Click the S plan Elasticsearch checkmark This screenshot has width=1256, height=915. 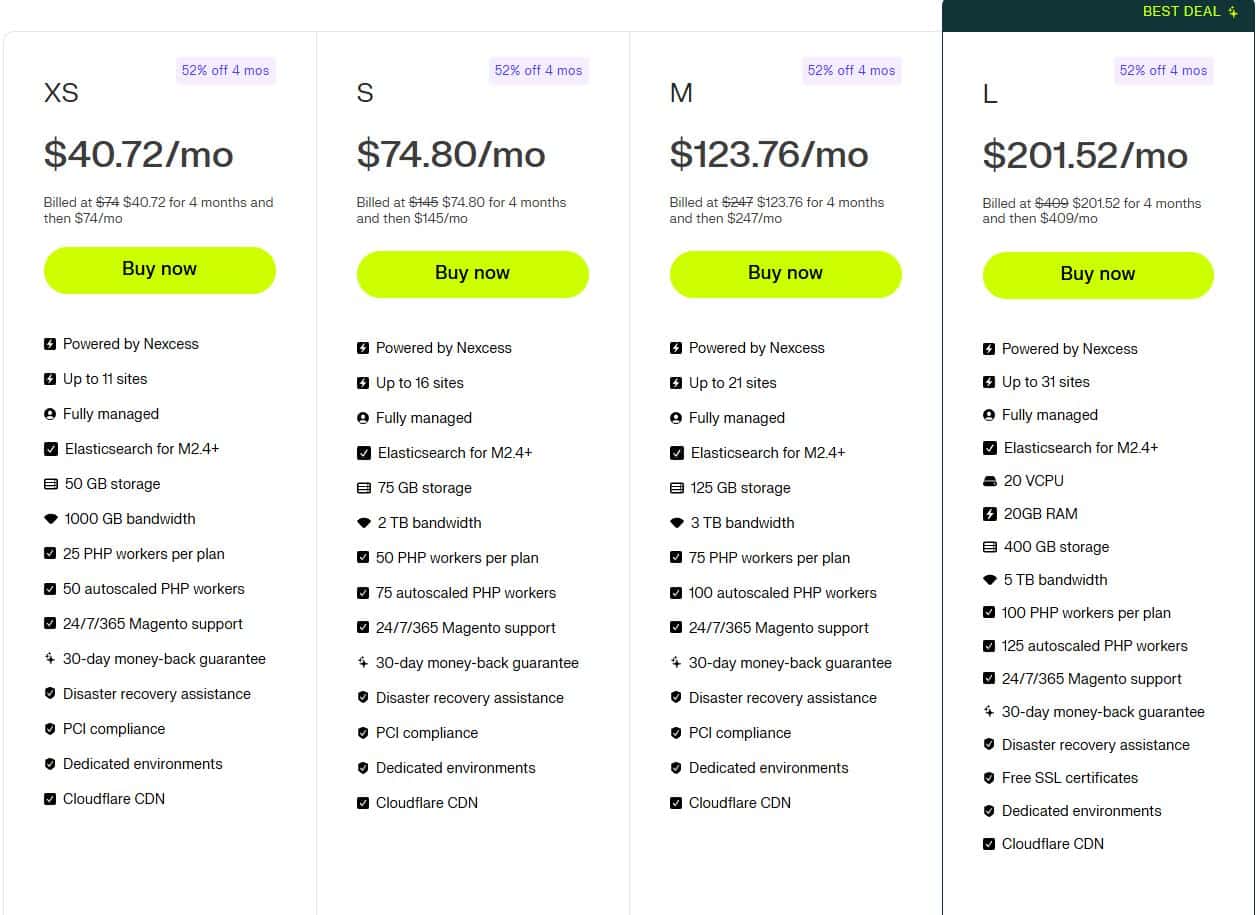click(363, 453)
